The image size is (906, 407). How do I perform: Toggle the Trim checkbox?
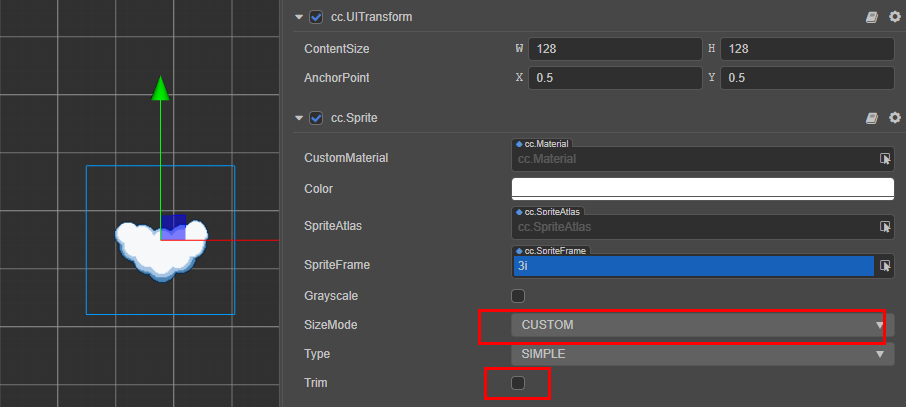click(518, 383)
